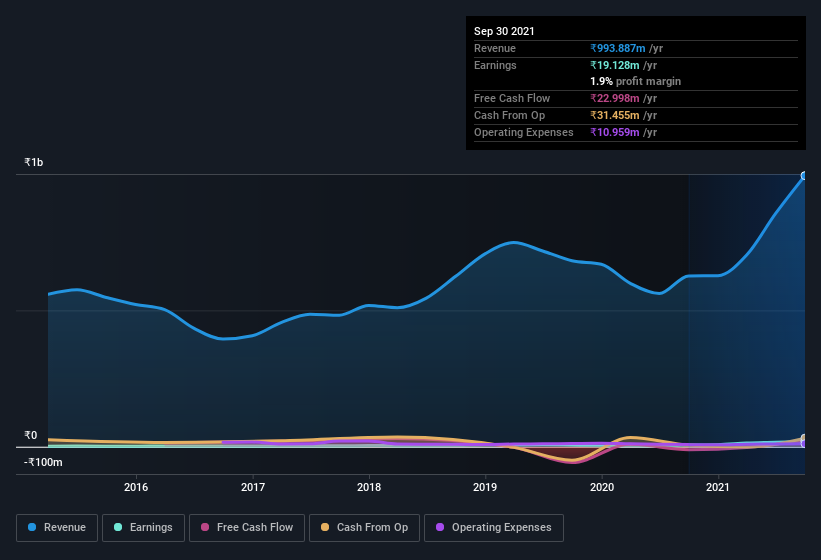Image resolution: width=821 pixels, height=560 pixels.
Task: Click the ₹10.959m operating expenses value
Action: coord(615,132)
